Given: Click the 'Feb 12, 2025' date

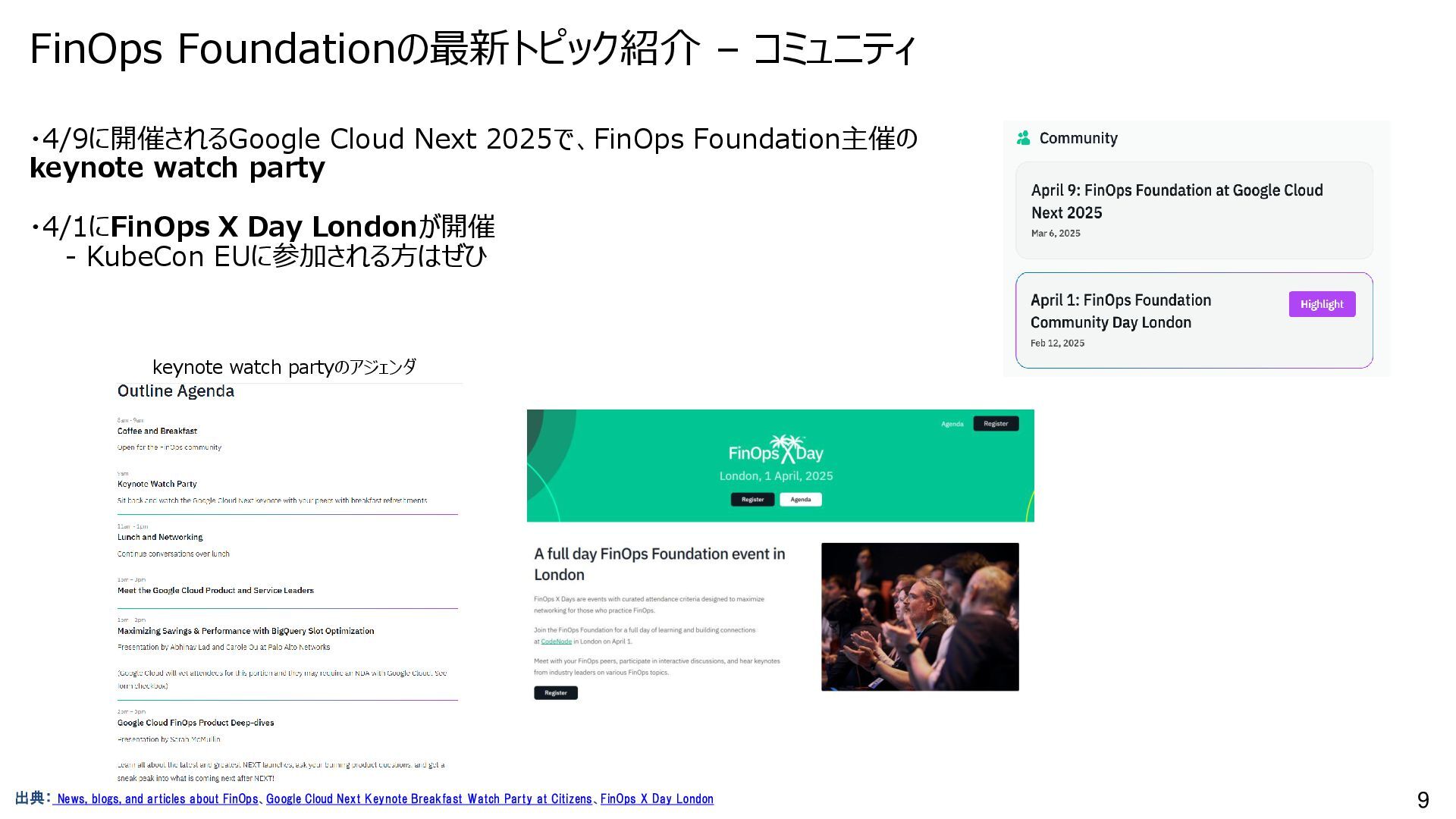Looking at the screenshot, I should click(1057, 343).
